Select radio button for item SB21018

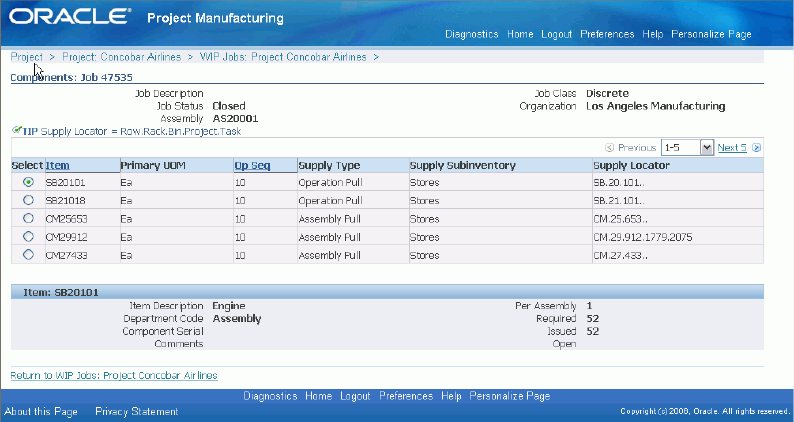tap(28, 200)
